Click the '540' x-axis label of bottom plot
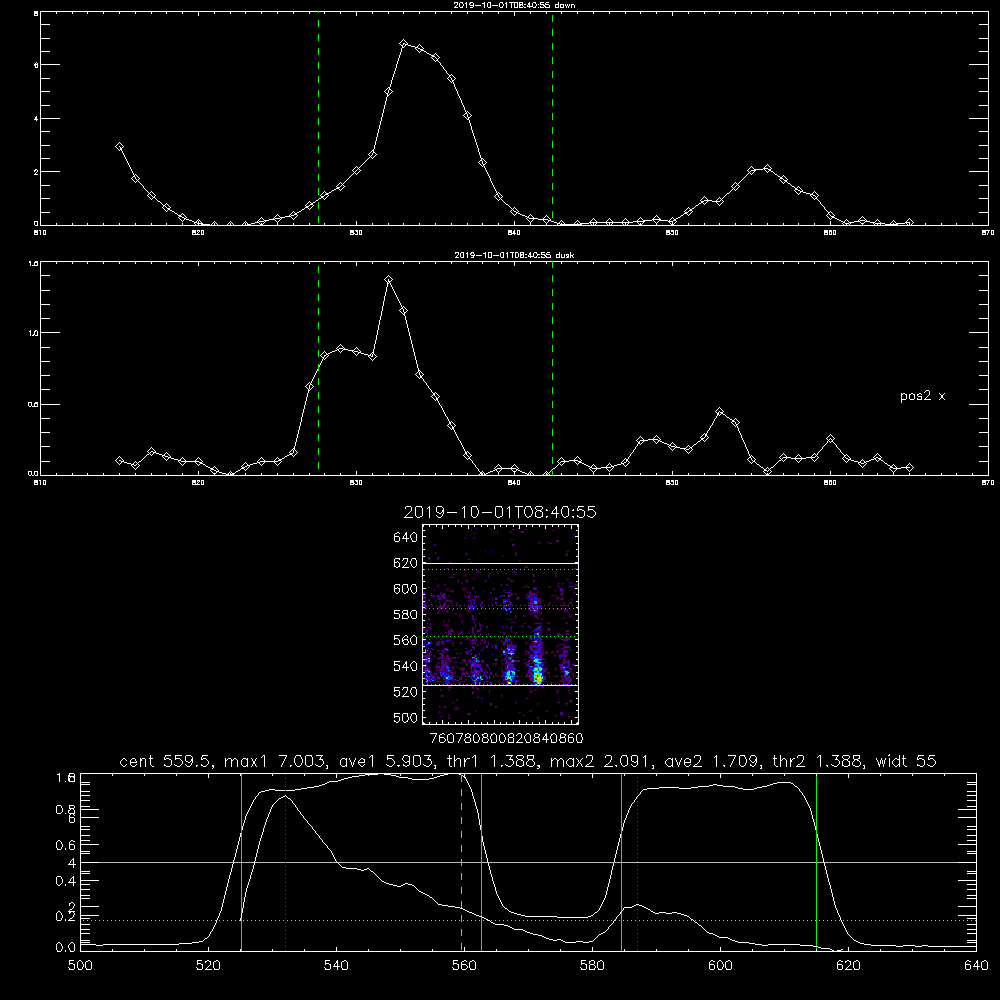This screenshot has width=1000, height=1000. 336,966
